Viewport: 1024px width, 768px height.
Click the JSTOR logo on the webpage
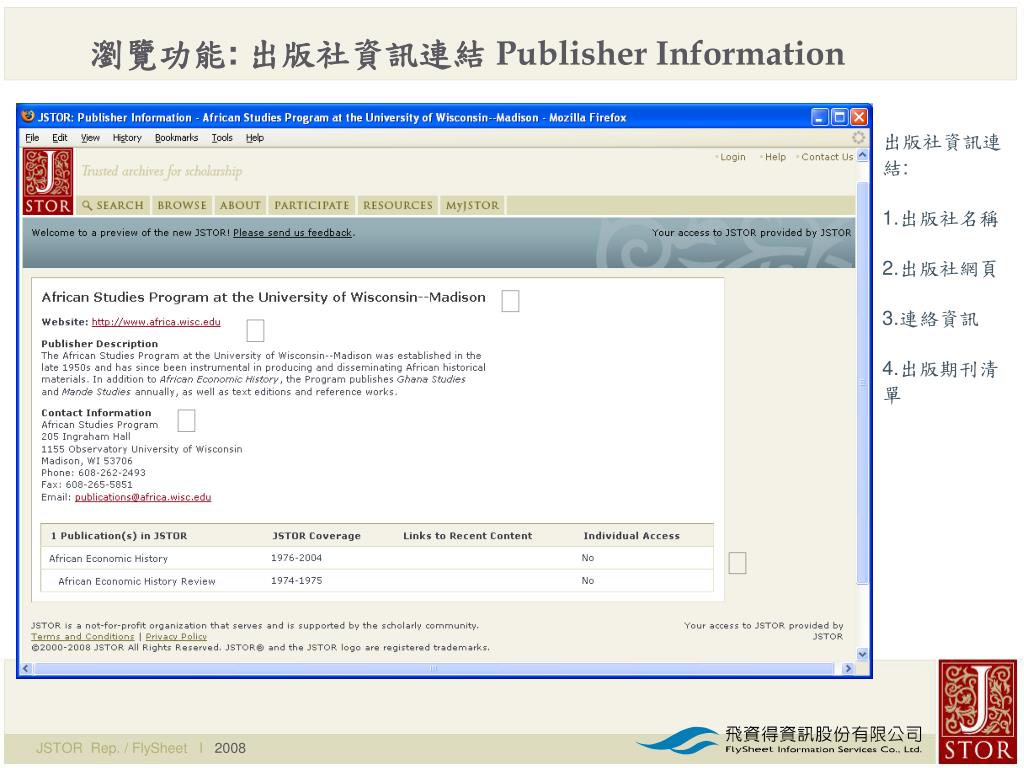pyautogui.click(x=48, y=182)
